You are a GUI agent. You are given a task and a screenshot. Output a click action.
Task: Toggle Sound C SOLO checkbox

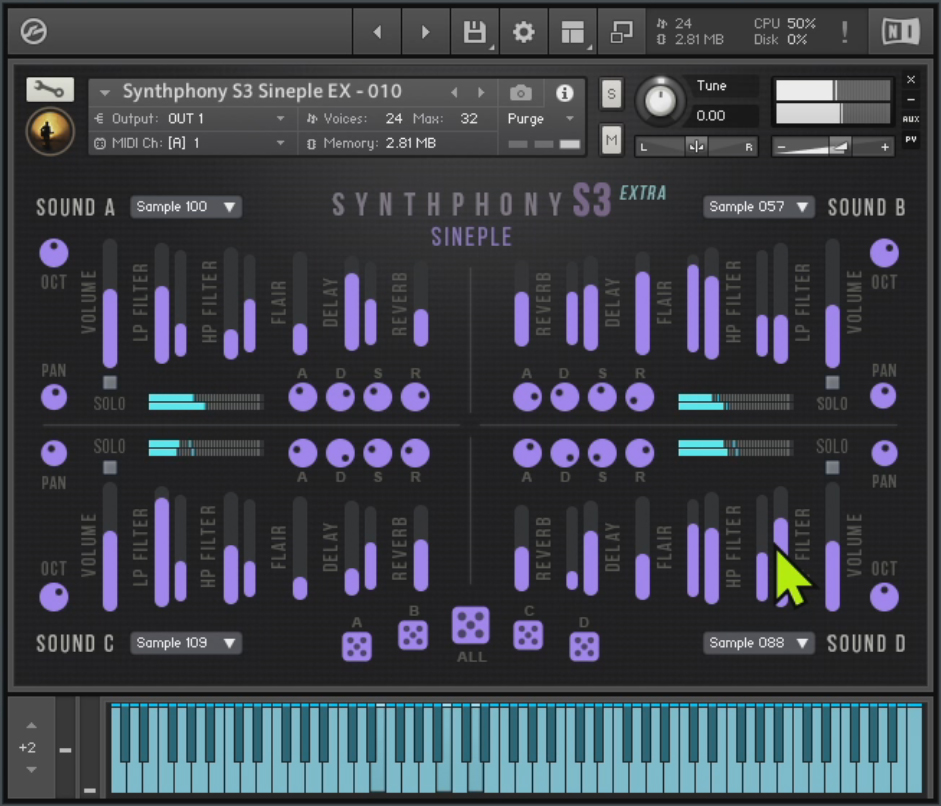click(x=109, y=467)
